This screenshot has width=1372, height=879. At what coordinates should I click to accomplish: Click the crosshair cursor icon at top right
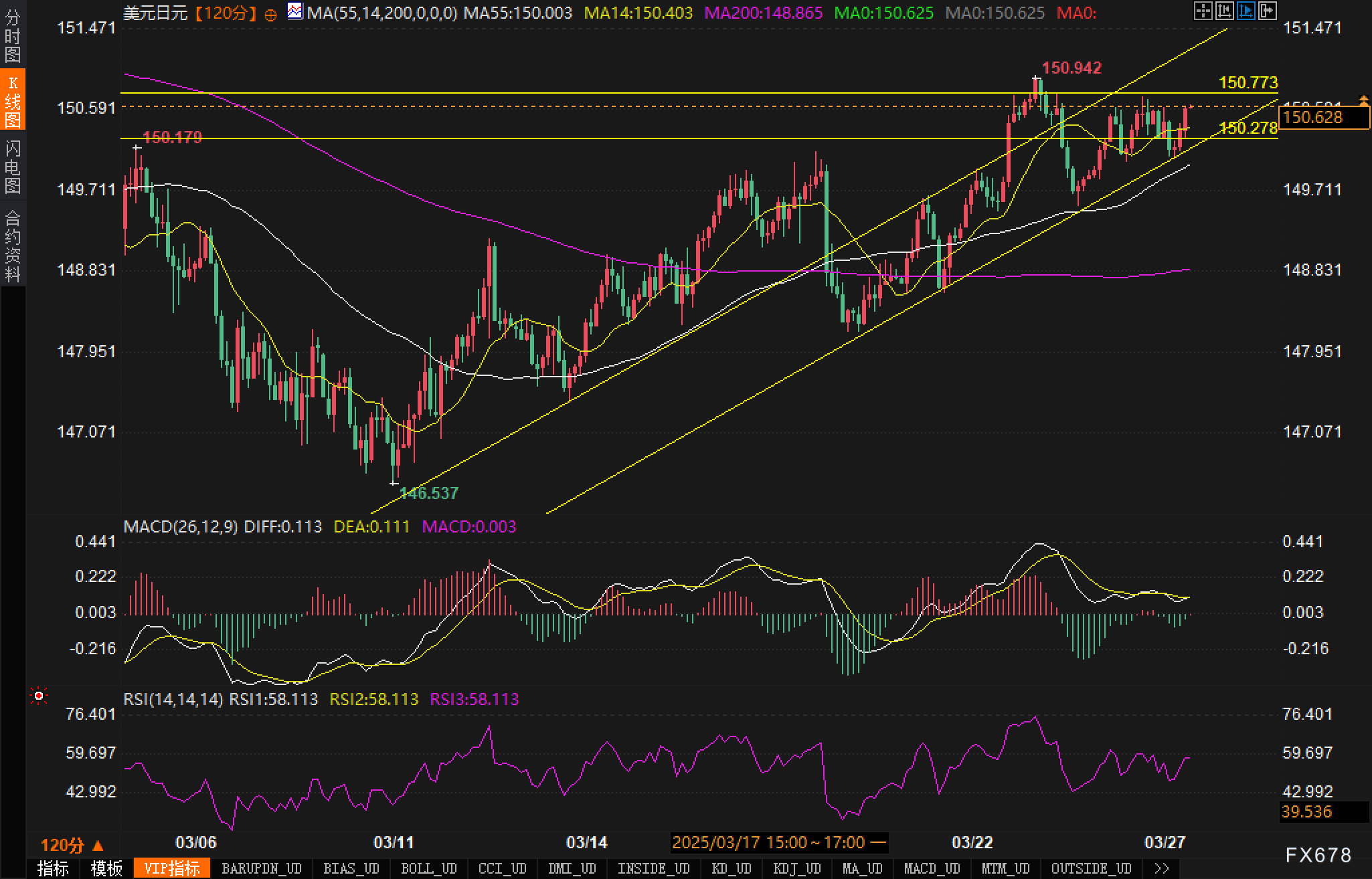click(x=1203, y=11)
